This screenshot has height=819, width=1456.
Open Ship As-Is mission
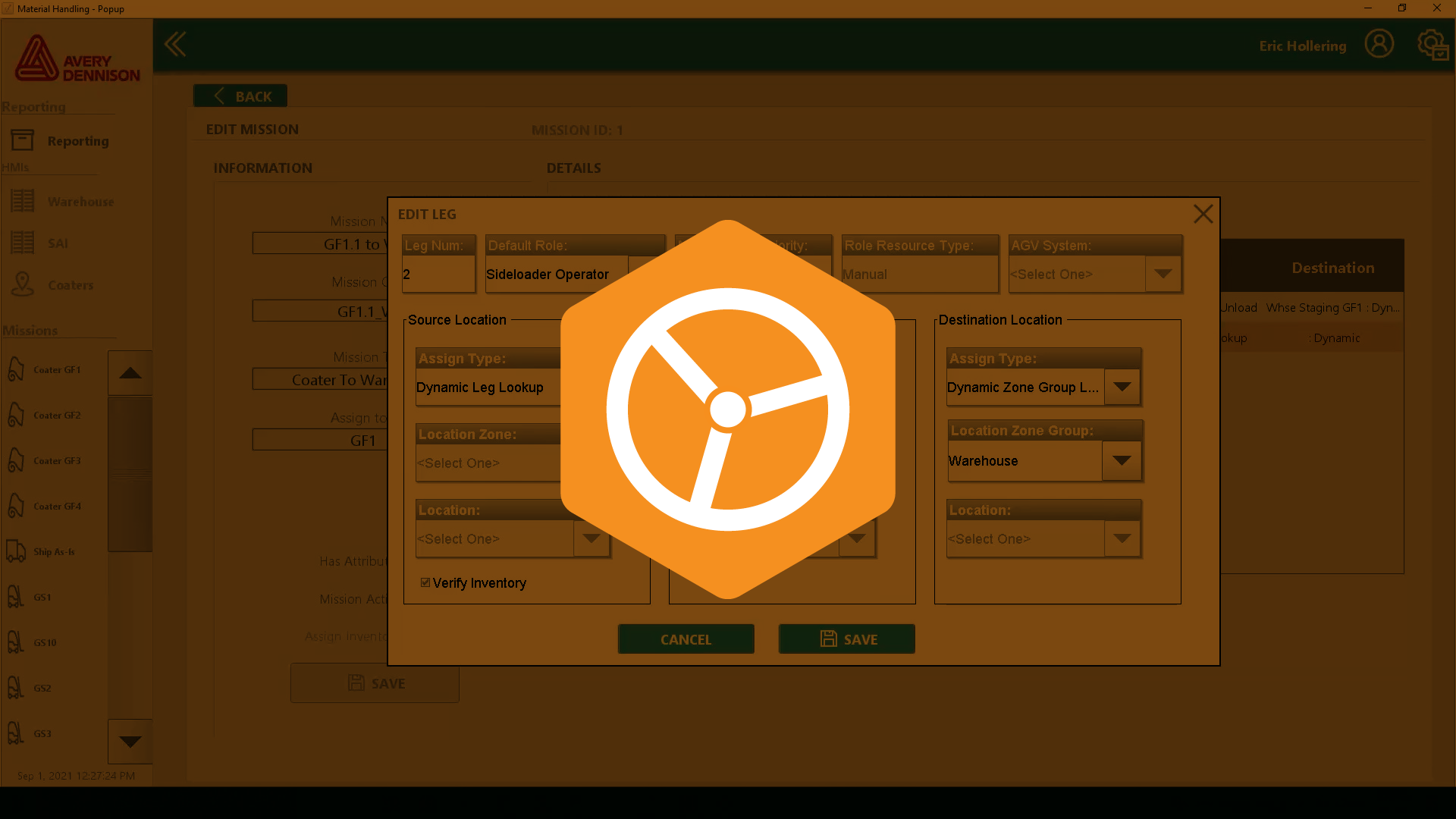(53, 552)
